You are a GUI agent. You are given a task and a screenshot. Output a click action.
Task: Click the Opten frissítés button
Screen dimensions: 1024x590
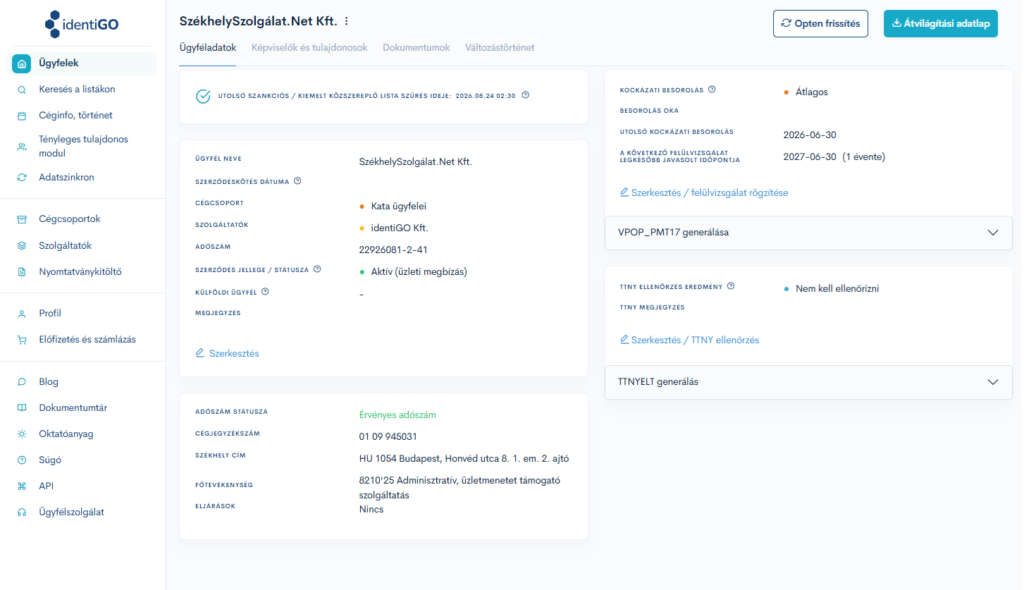[820, 24]
